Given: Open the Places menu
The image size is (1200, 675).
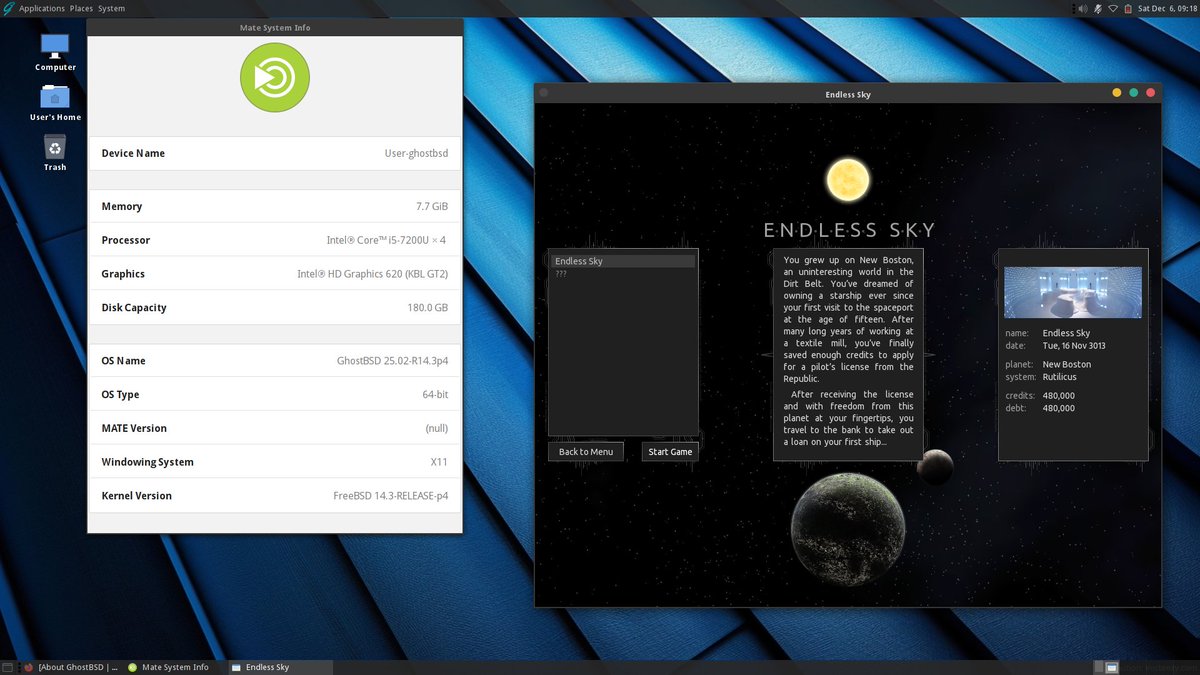Looking at the screenshot, I should [x=81, y=8].
